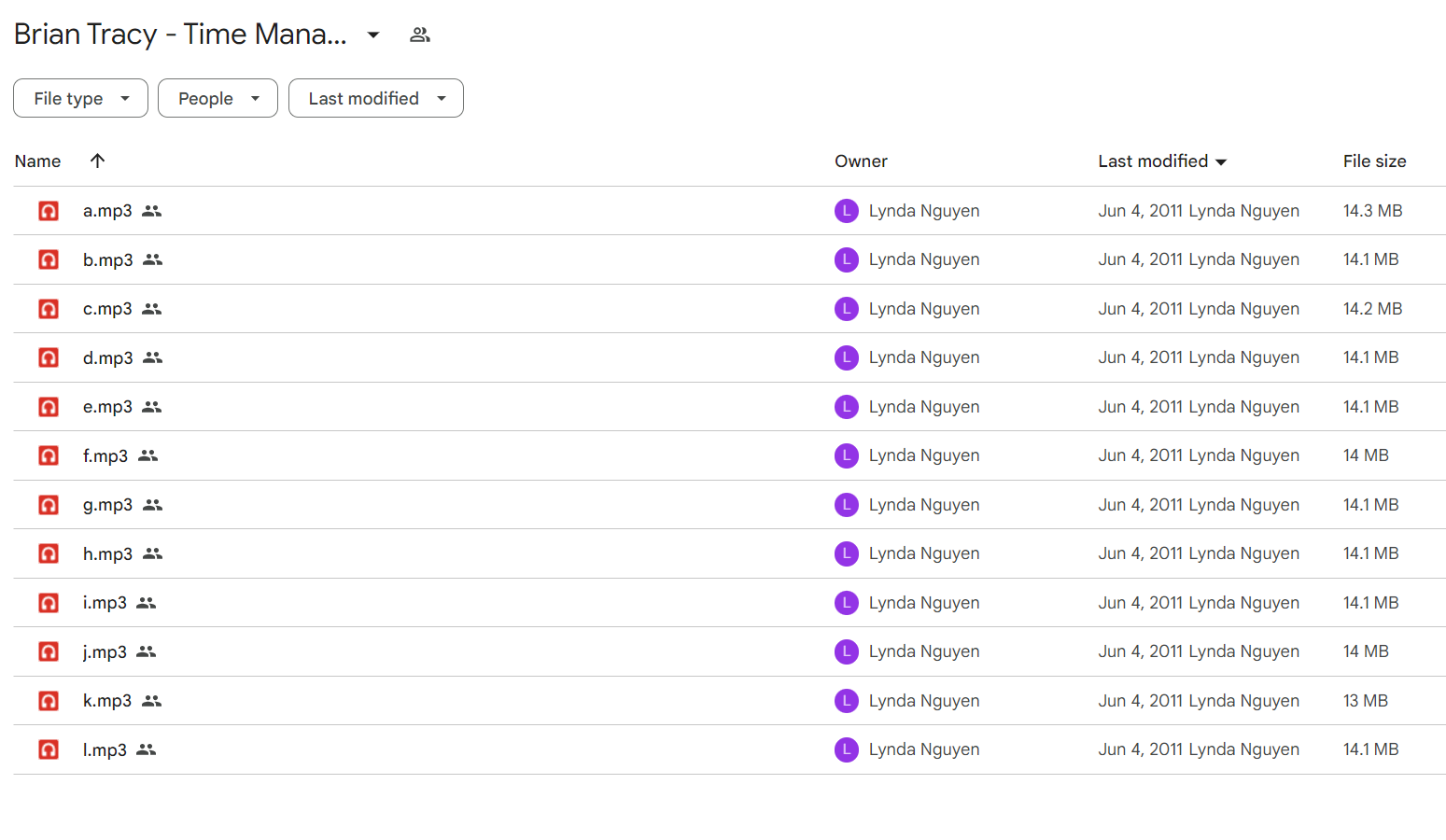Click the audio file icon for k.mp3
Image resolution: width=1446 pixels, height=840 pixels.
pyautogui.click(x=49, y=701)
